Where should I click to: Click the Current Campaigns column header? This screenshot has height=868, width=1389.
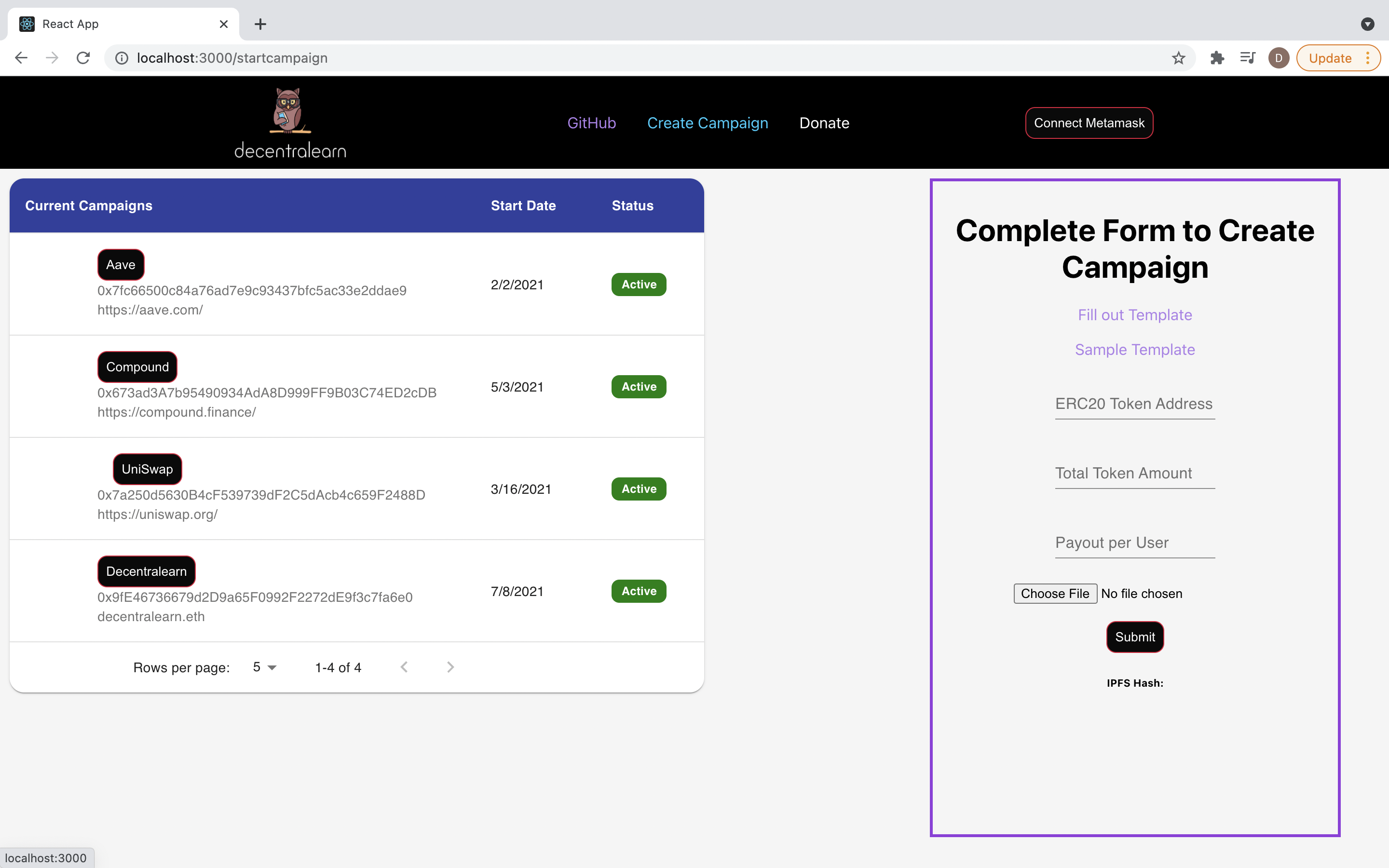pyautogui.click(x=89, y=205)
